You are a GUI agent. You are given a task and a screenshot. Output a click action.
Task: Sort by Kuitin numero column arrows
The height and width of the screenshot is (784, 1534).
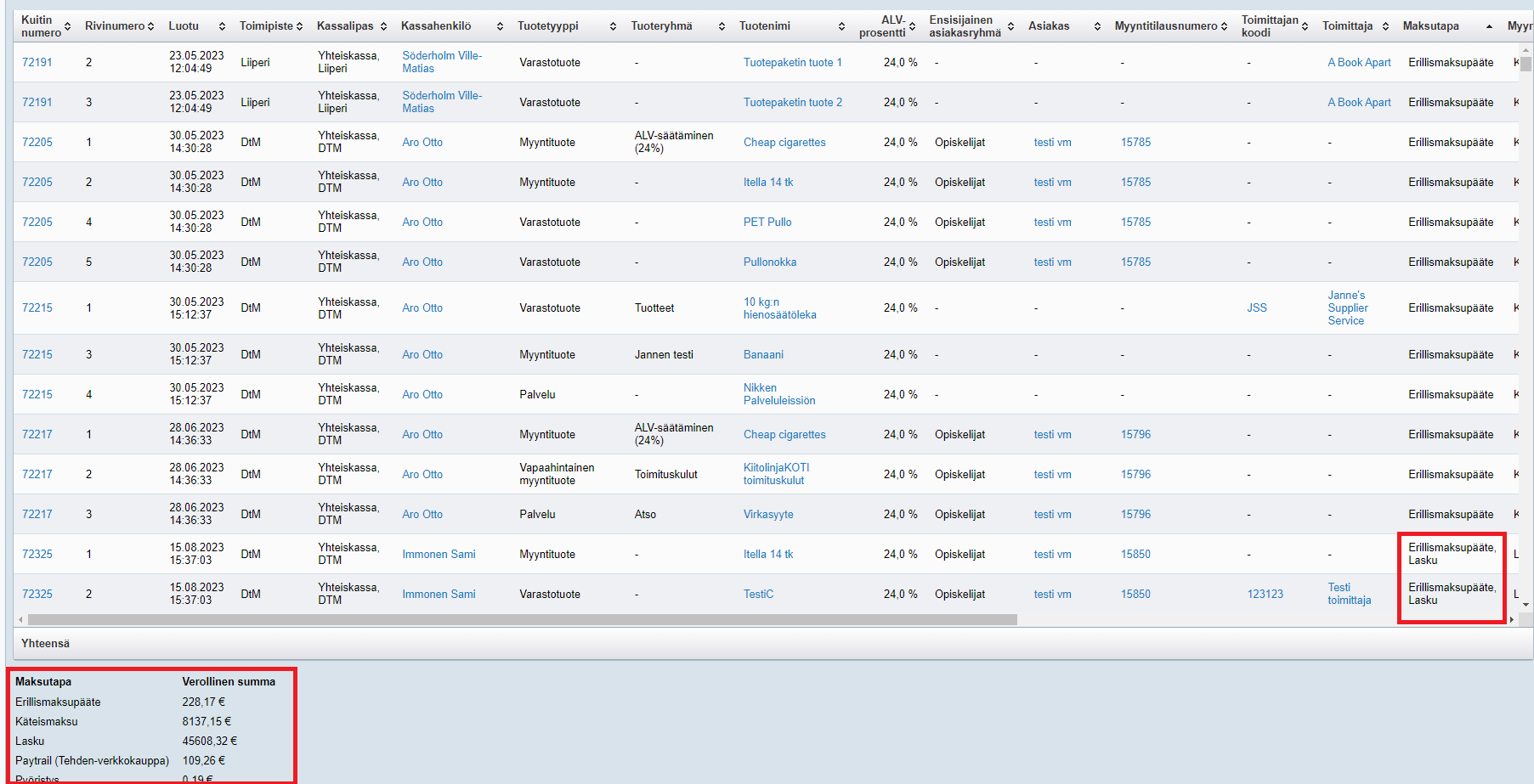pos(68,26)
